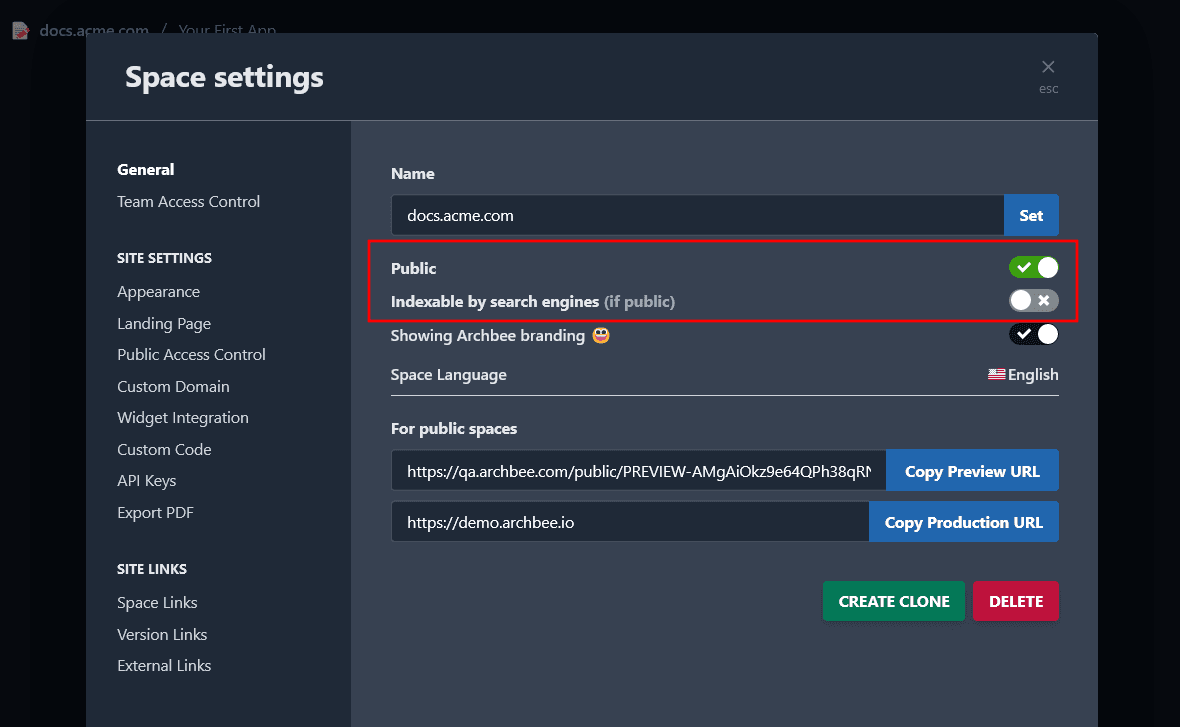Viewport: 1180px width, 727px height.
Task: Open Public Access Control settings
Action: click(191, 355)
